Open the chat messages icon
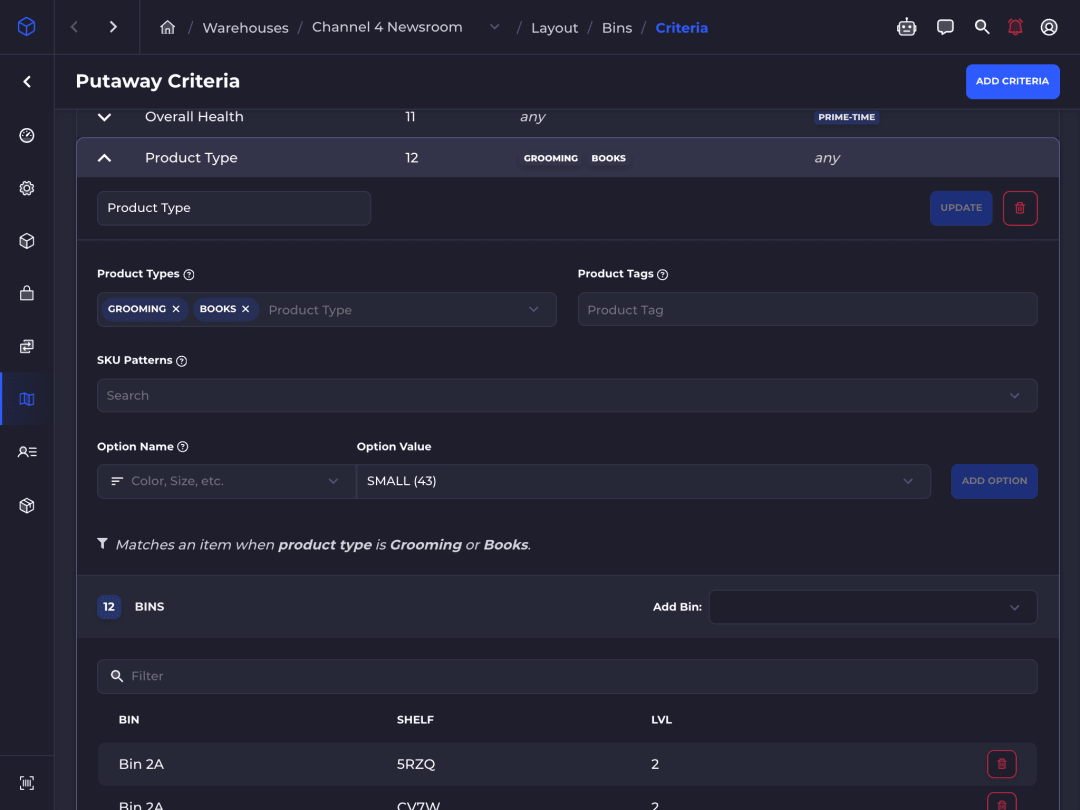 coord(945,27)
